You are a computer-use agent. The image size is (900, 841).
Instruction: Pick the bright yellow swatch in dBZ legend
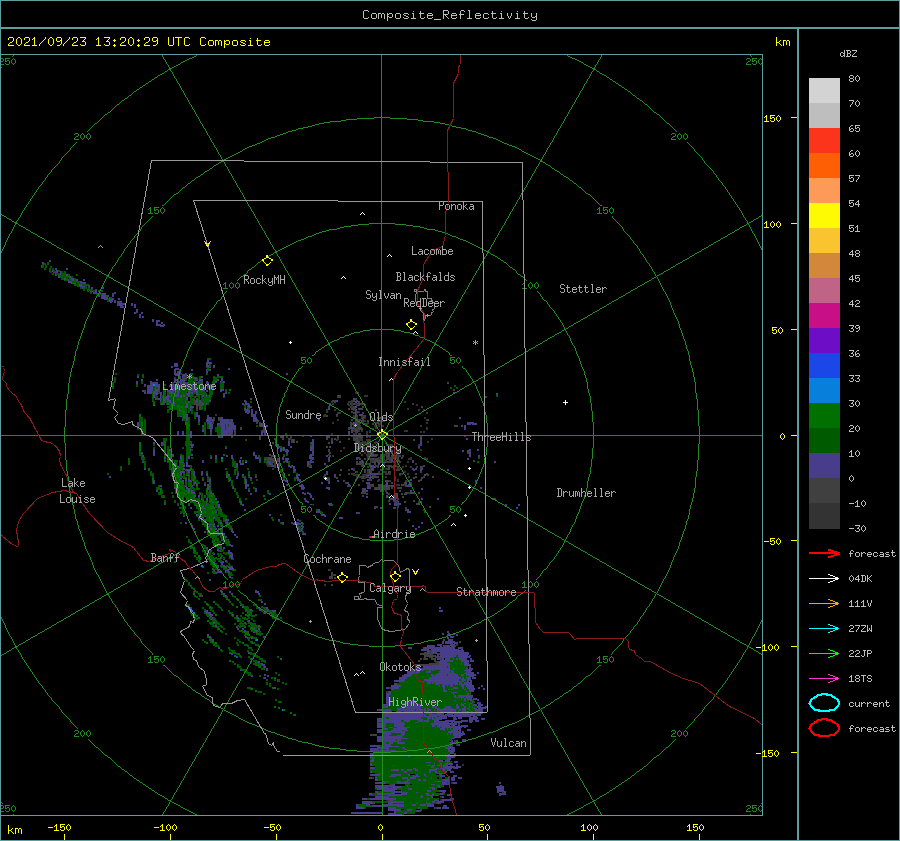pos(824,215)
